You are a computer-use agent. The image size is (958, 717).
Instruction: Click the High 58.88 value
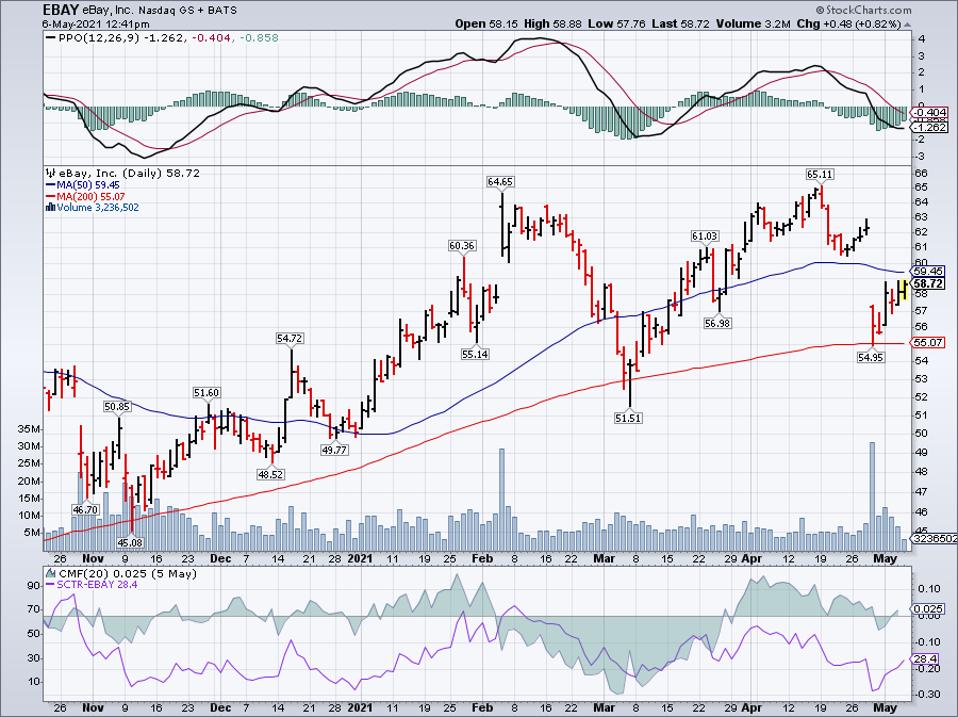(553, 24)
